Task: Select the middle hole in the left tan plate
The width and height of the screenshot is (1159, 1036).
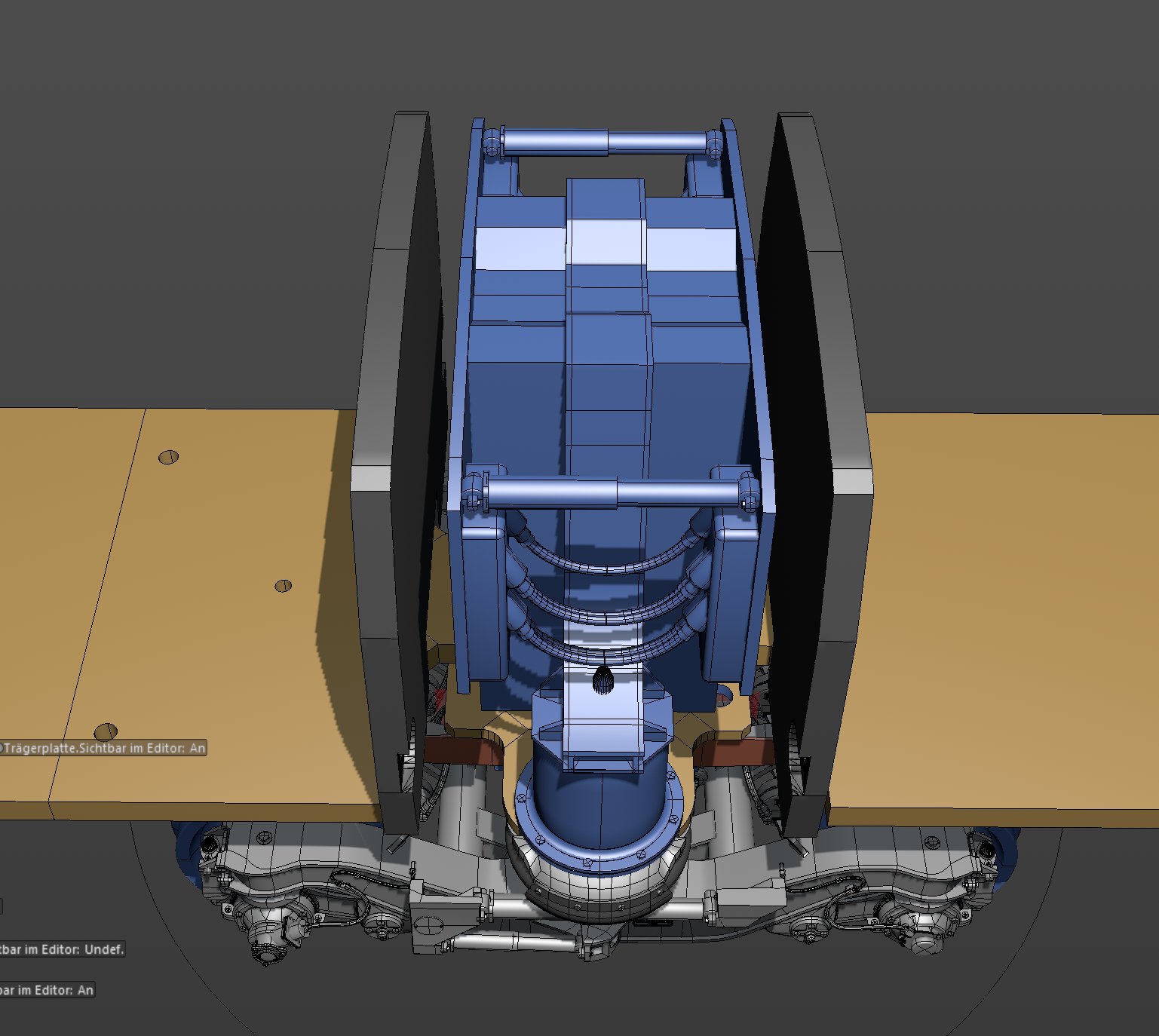Action: point(283,586)
